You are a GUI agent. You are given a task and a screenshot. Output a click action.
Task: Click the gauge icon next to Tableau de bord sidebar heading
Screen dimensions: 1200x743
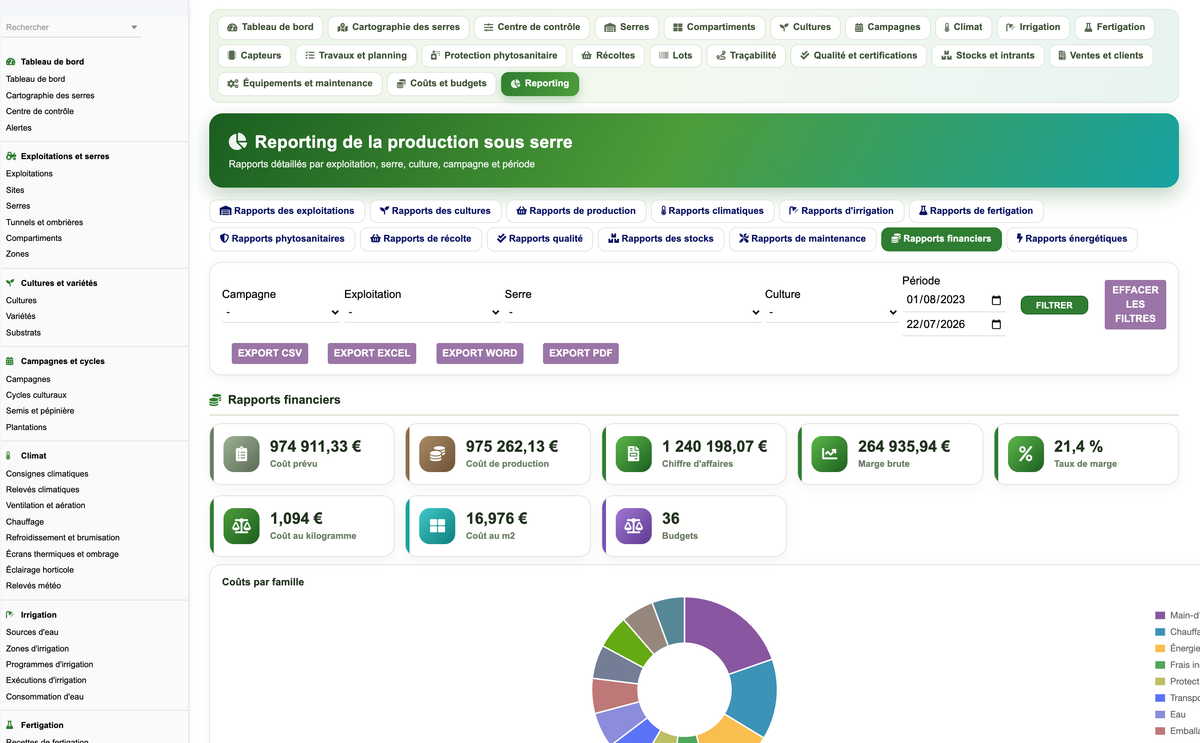pyautogui.click(x=10, y=62)
